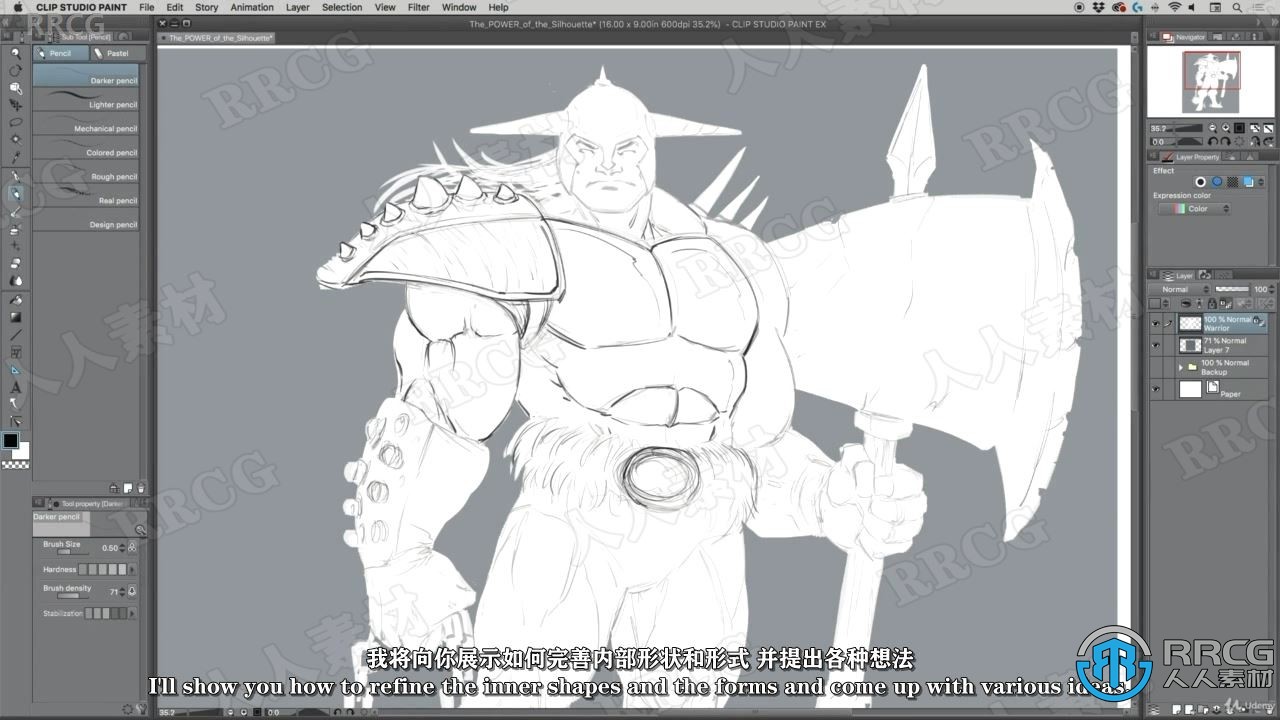Image resolution: width=1280 pixels, height=720 pixels.
Task: Open Brush density dynamics button
Action: pos(132,591)
